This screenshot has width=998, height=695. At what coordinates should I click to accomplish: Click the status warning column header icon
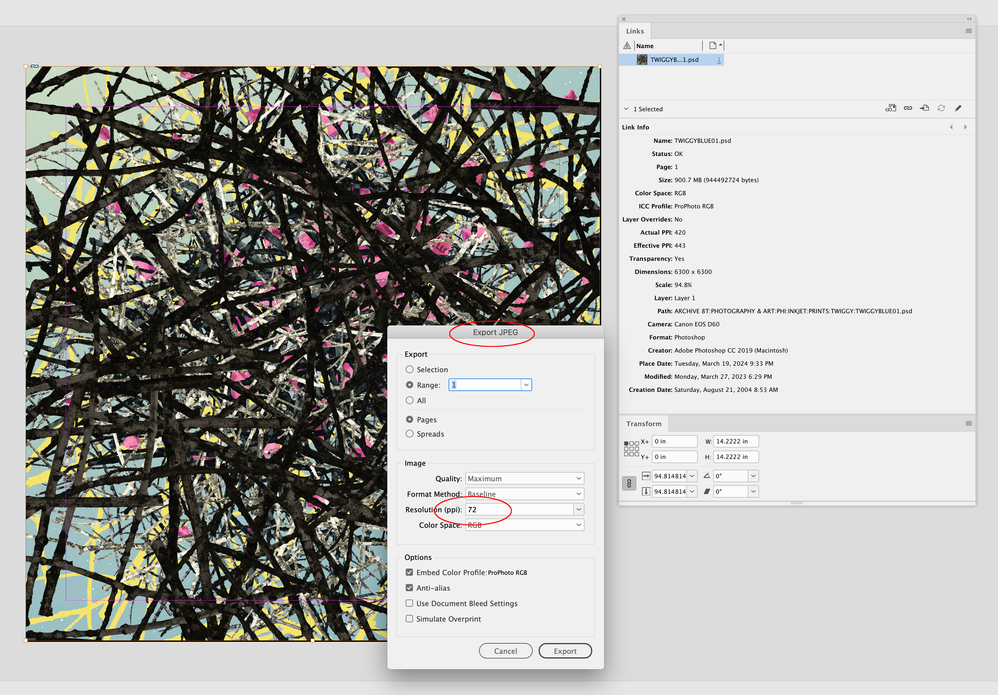[627, 46]
